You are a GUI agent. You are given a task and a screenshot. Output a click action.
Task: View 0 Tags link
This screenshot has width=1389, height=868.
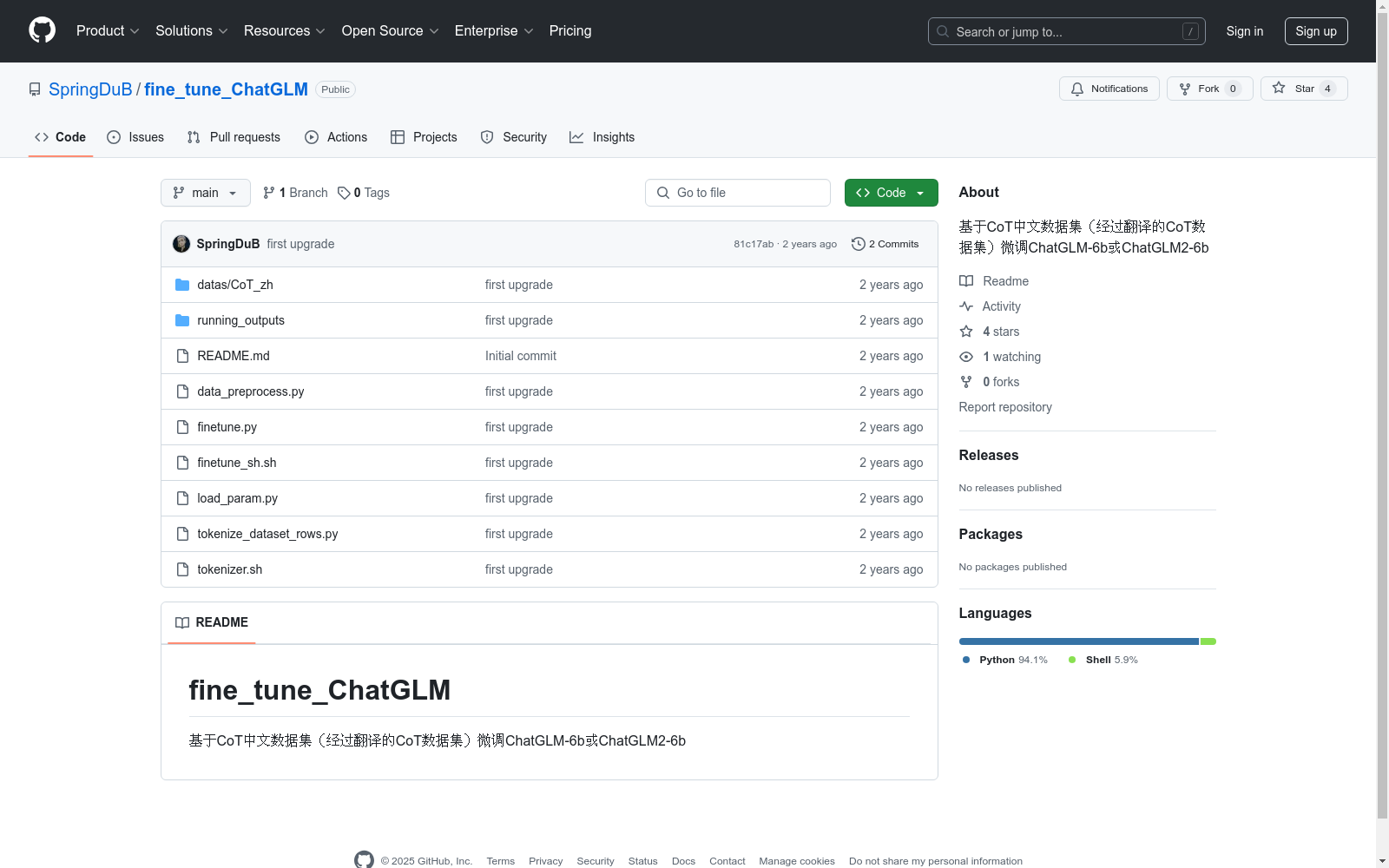pyautogui.click(x=364, y=193)
